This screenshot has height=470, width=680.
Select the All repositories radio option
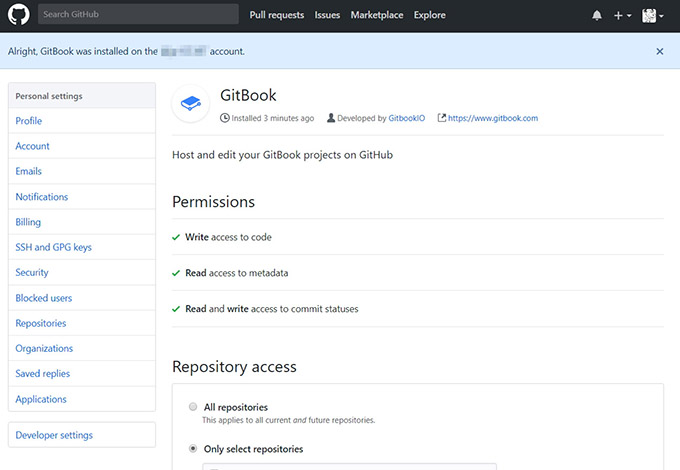[x=193, y=407]
